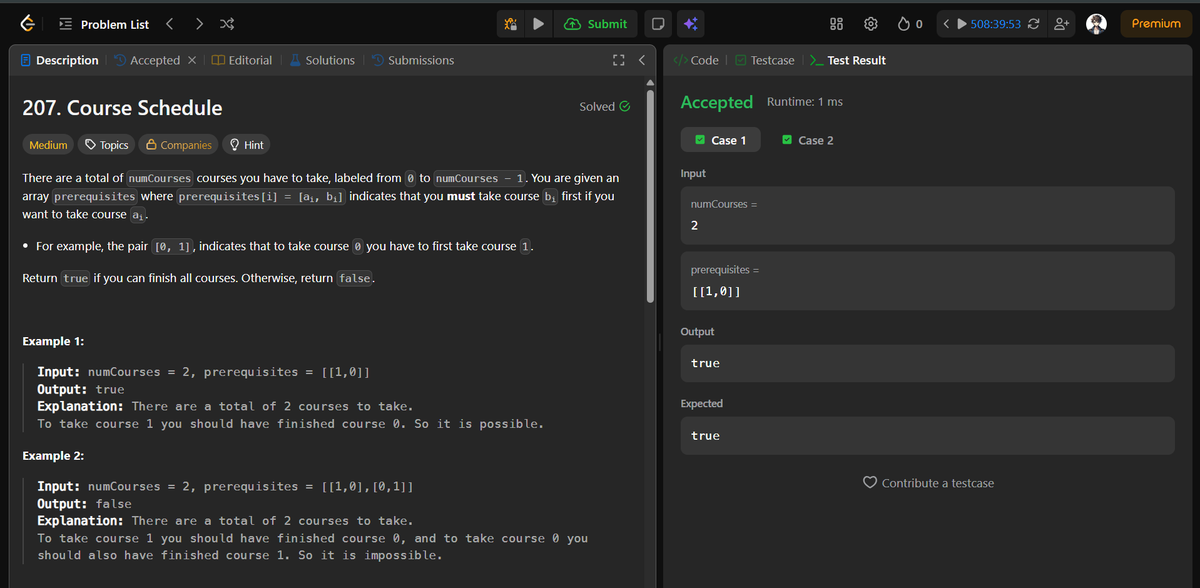This screenshot has height=588, width=1200.
Task: Click the 'Runtime: 1 ms' text
Action: (804, 102)
